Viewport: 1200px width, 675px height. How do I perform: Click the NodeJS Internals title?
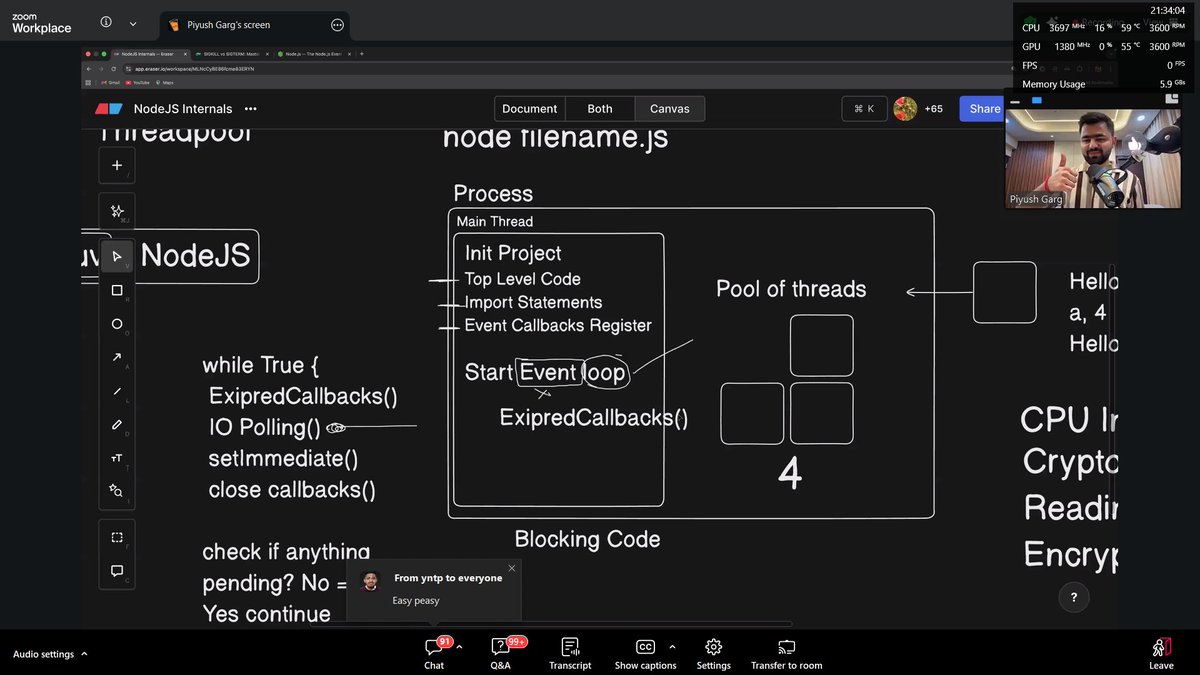coord(183,109)
